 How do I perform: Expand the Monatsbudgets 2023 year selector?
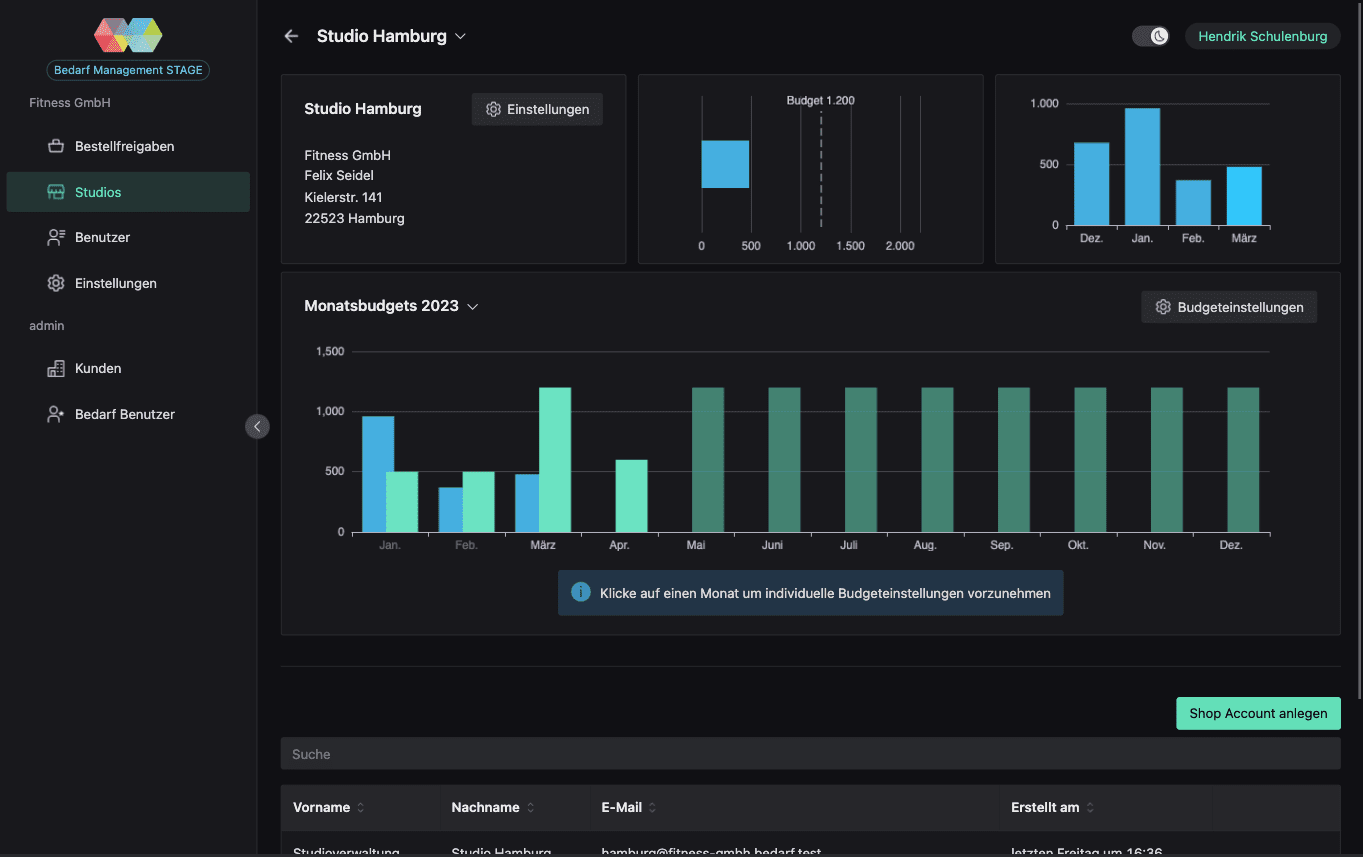pos(473,306)
